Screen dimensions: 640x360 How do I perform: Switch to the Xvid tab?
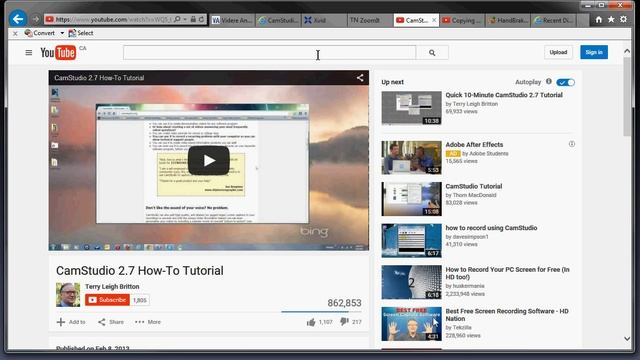pyautogui.click(x=324, y=20)
